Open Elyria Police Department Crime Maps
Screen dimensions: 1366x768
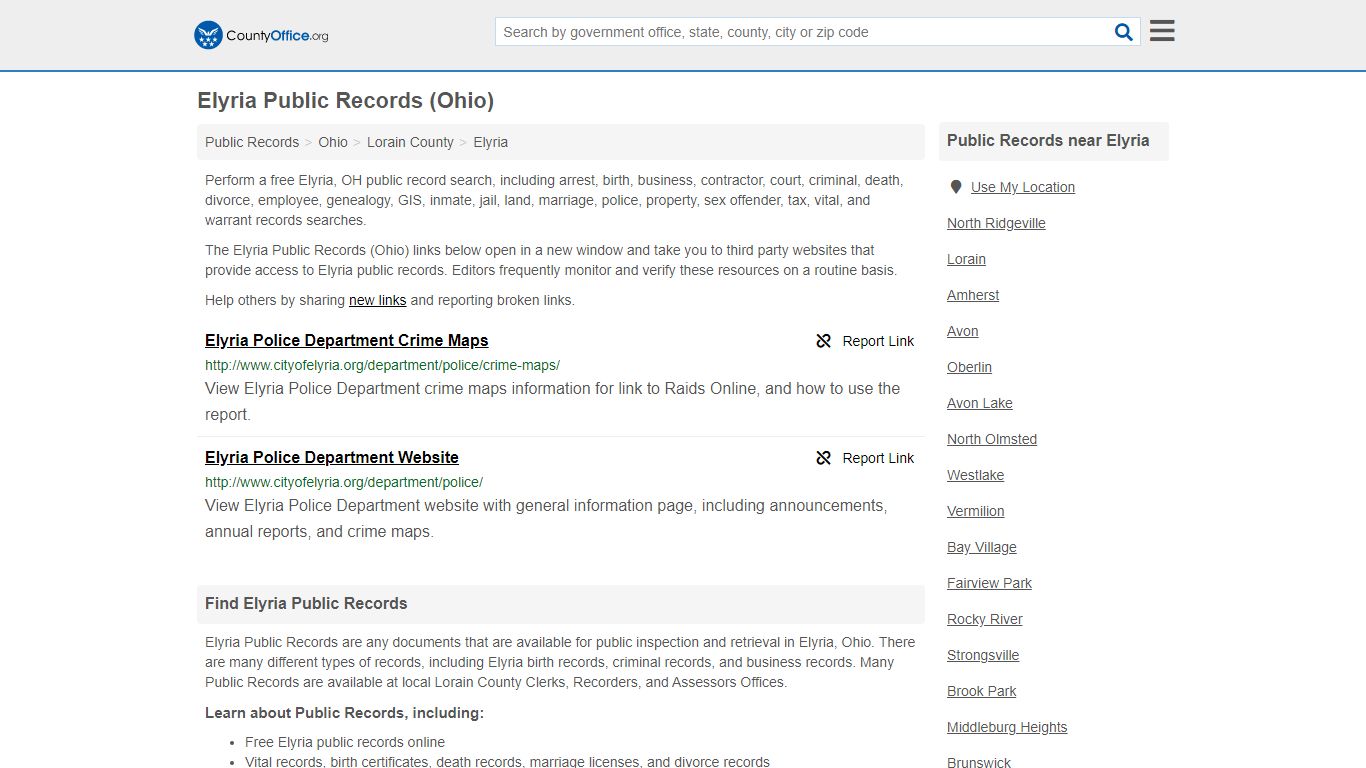coord(347,340)
